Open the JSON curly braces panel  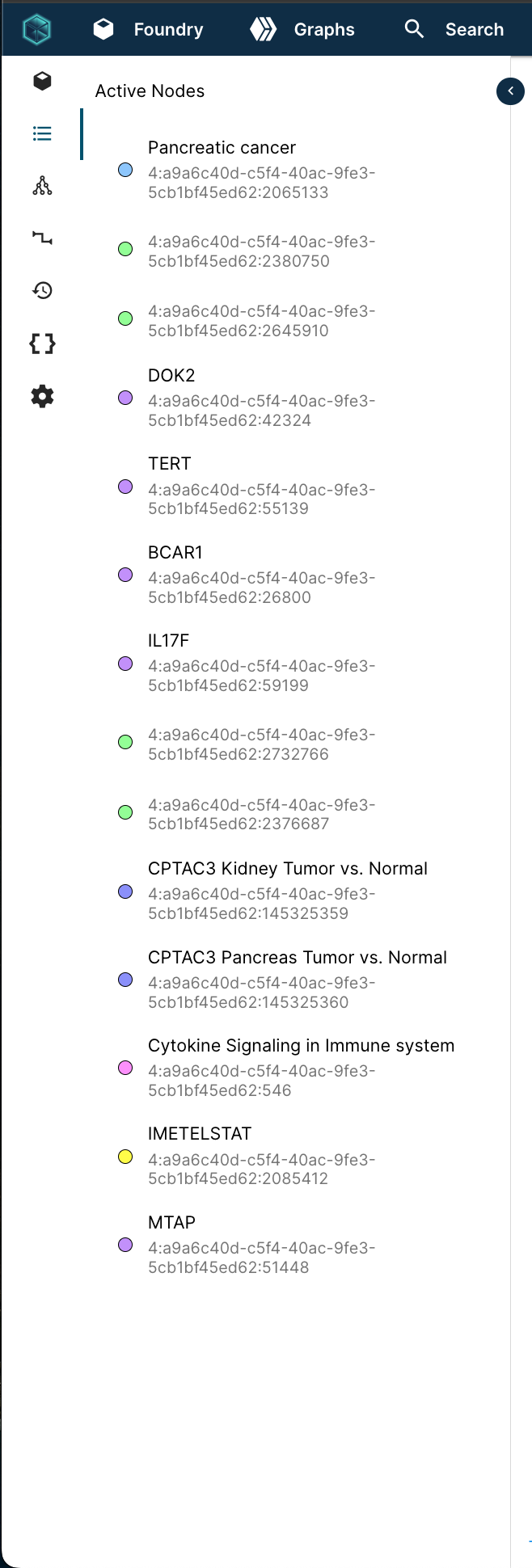[42, 344]
